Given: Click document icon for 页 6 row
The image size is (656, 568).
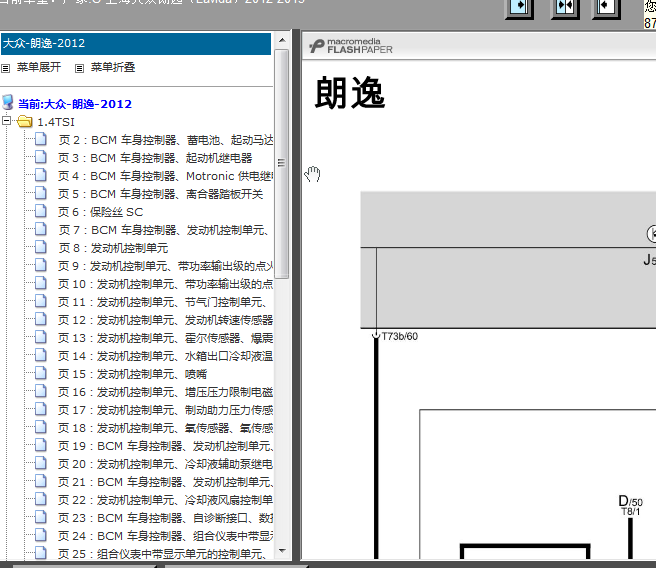Looking at the screenshot, I should coord(41,211).
